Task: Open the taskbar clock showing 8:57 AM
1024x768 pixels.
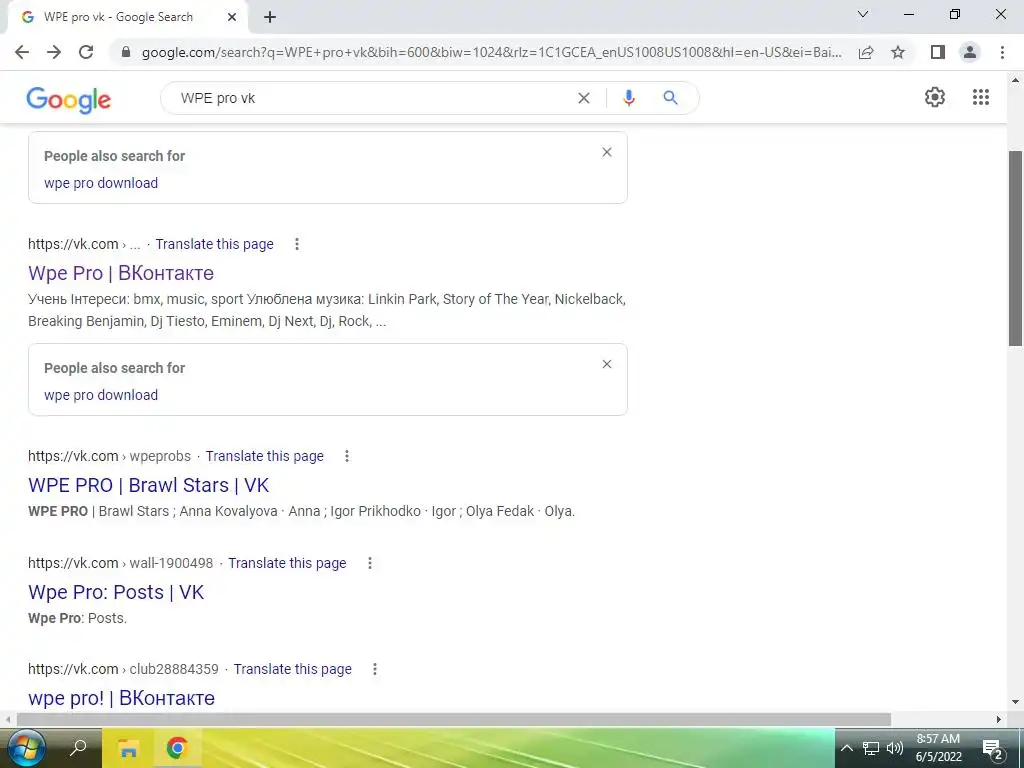Action: coord(938,748)
